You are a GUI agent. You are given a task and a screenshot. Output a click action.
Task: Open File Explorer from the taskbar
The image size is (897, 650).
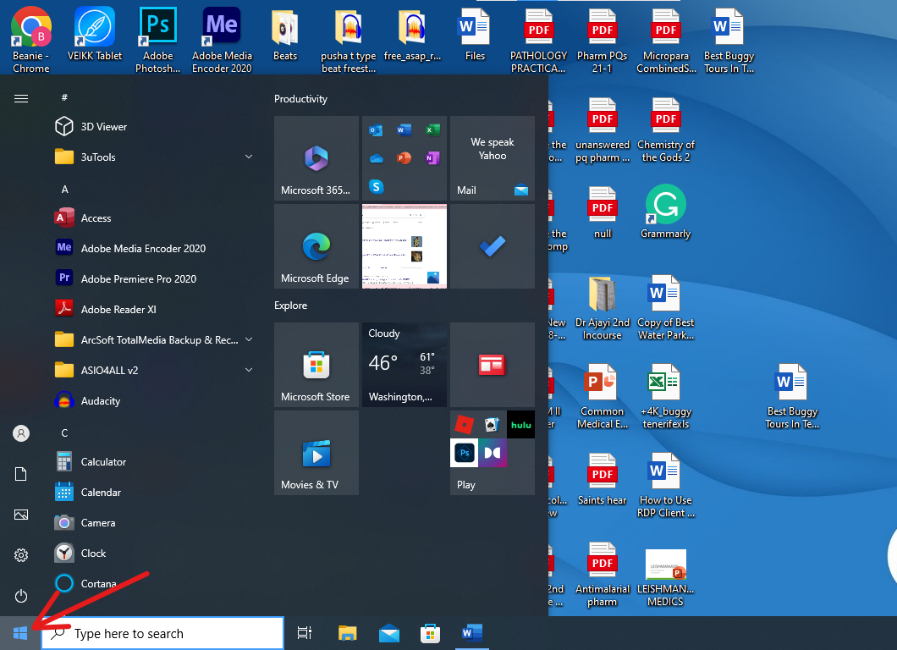pos(347,633)
